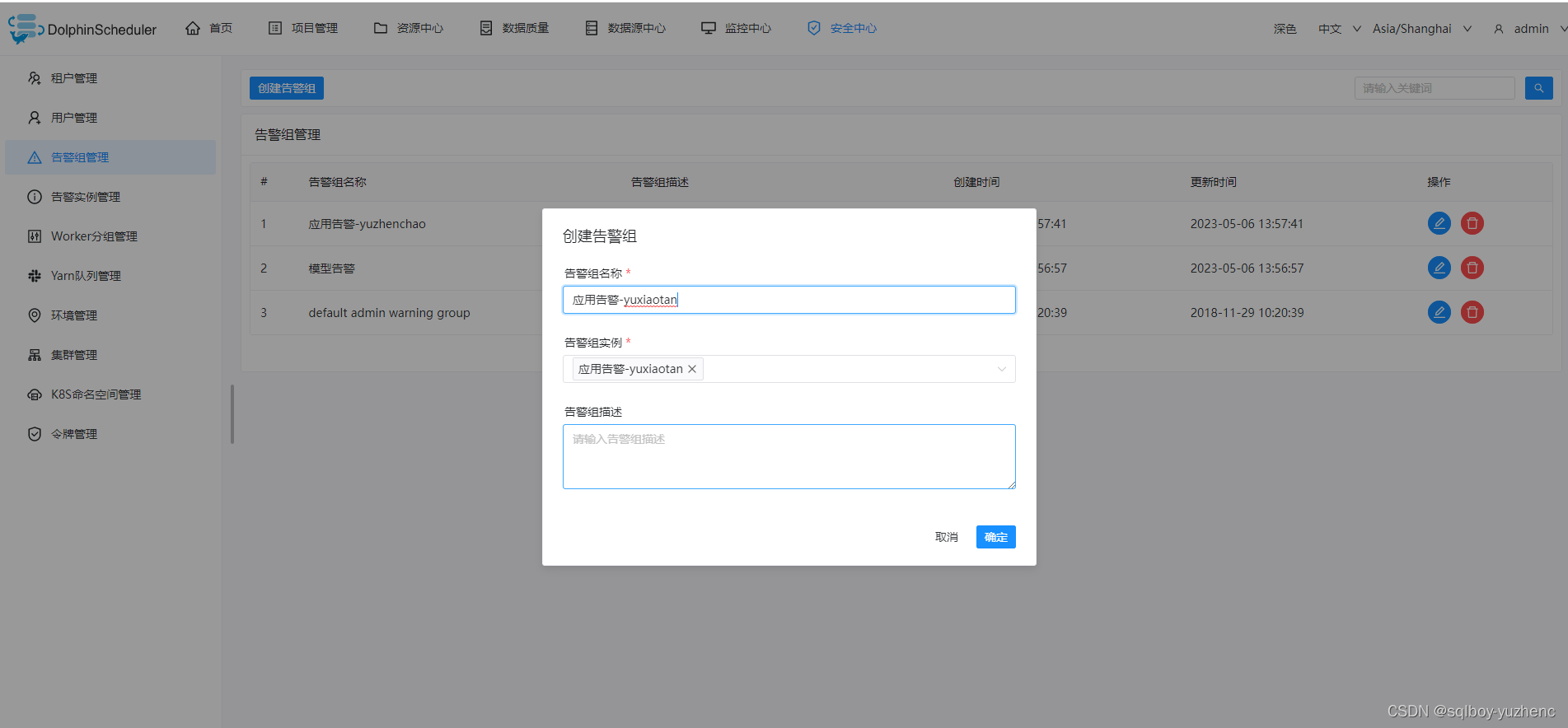Delete the default admin warning group
The width and height of the screenshot is (1568, 728).
tap(1472, 312)
